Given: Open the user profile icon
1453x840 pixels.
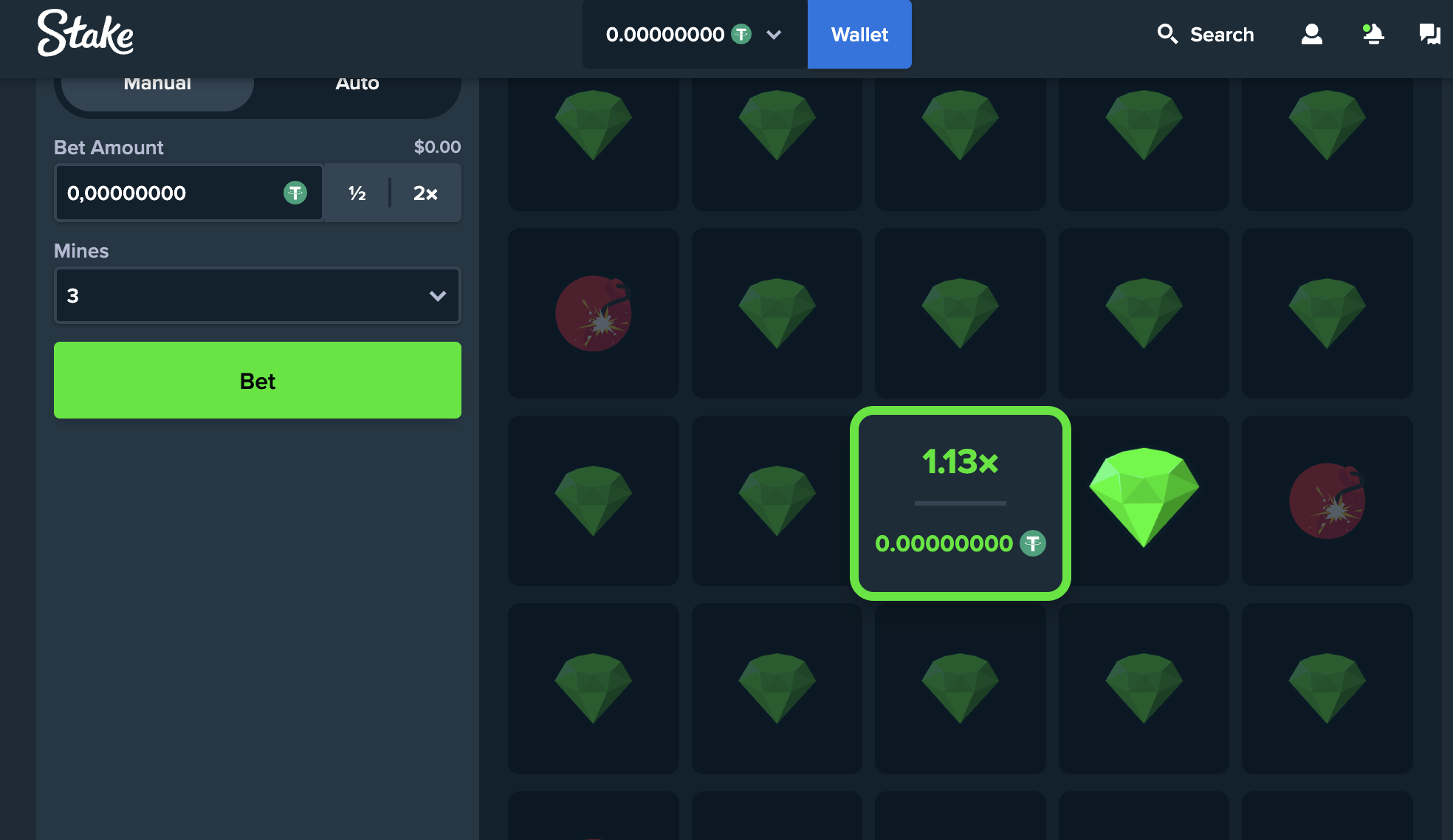Looking at the screenshot, I should tap(1311, 34).
